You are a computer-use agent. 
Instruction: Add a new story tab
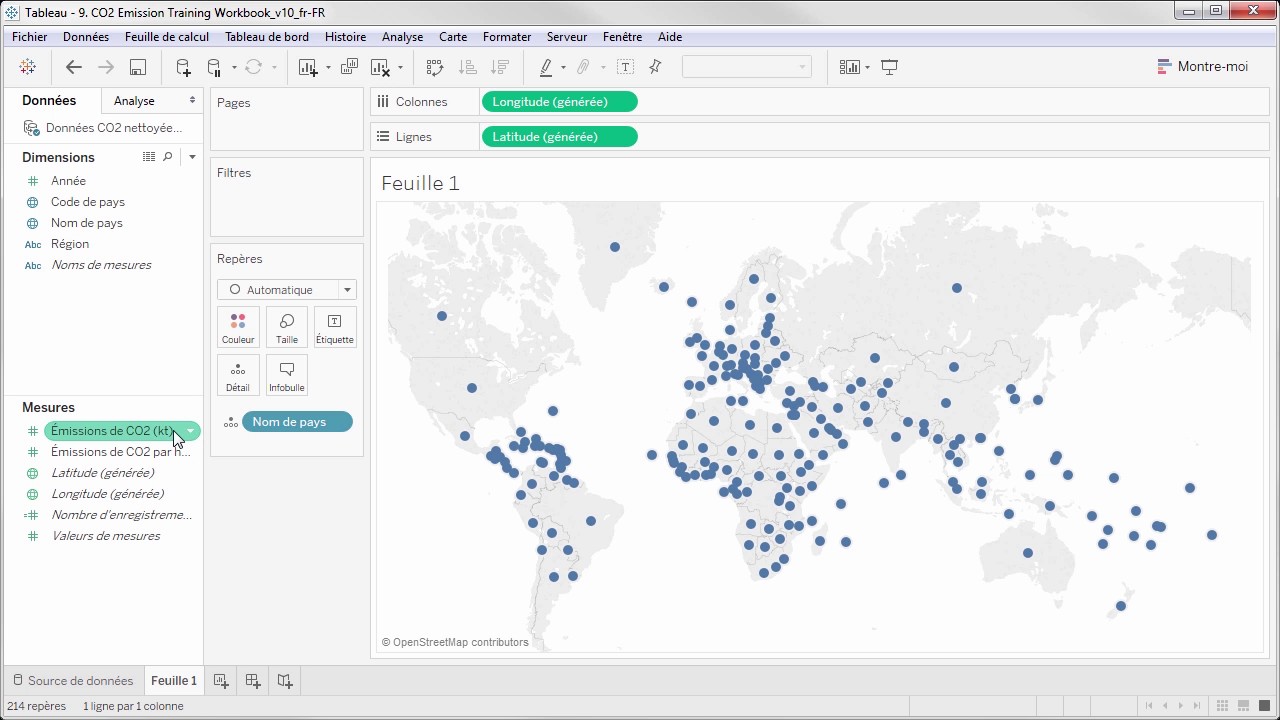(x=285, y=681)
